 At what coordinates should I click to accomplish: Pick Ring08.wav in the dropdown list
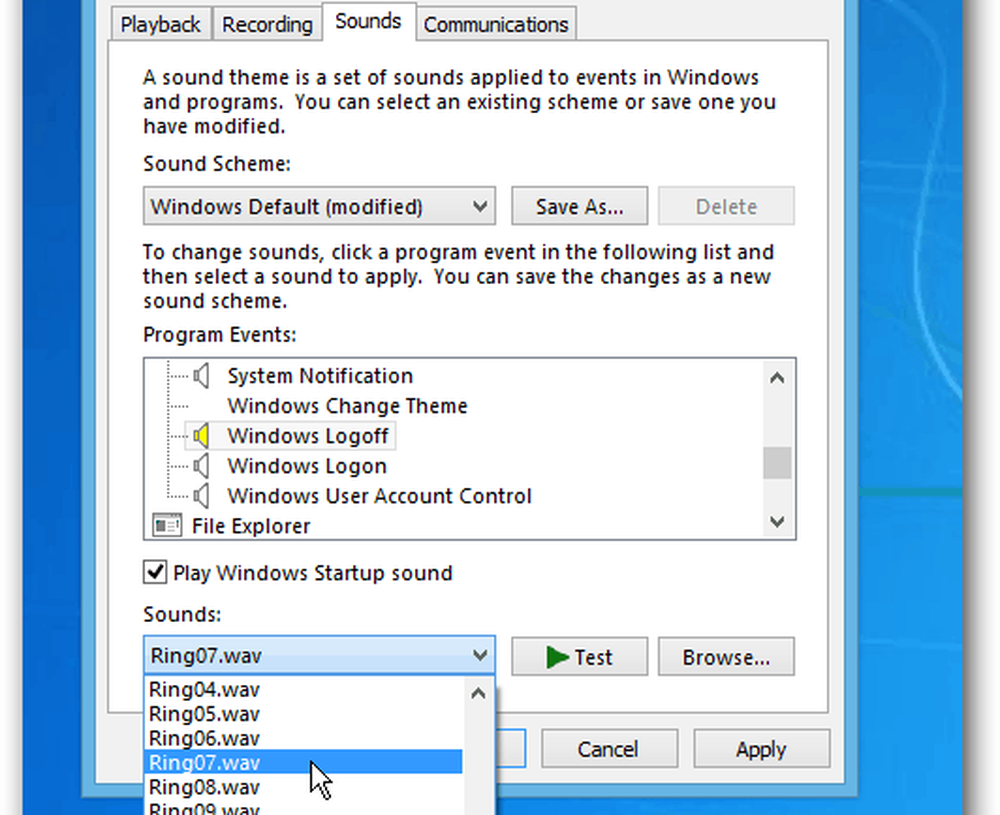point(204,787)
